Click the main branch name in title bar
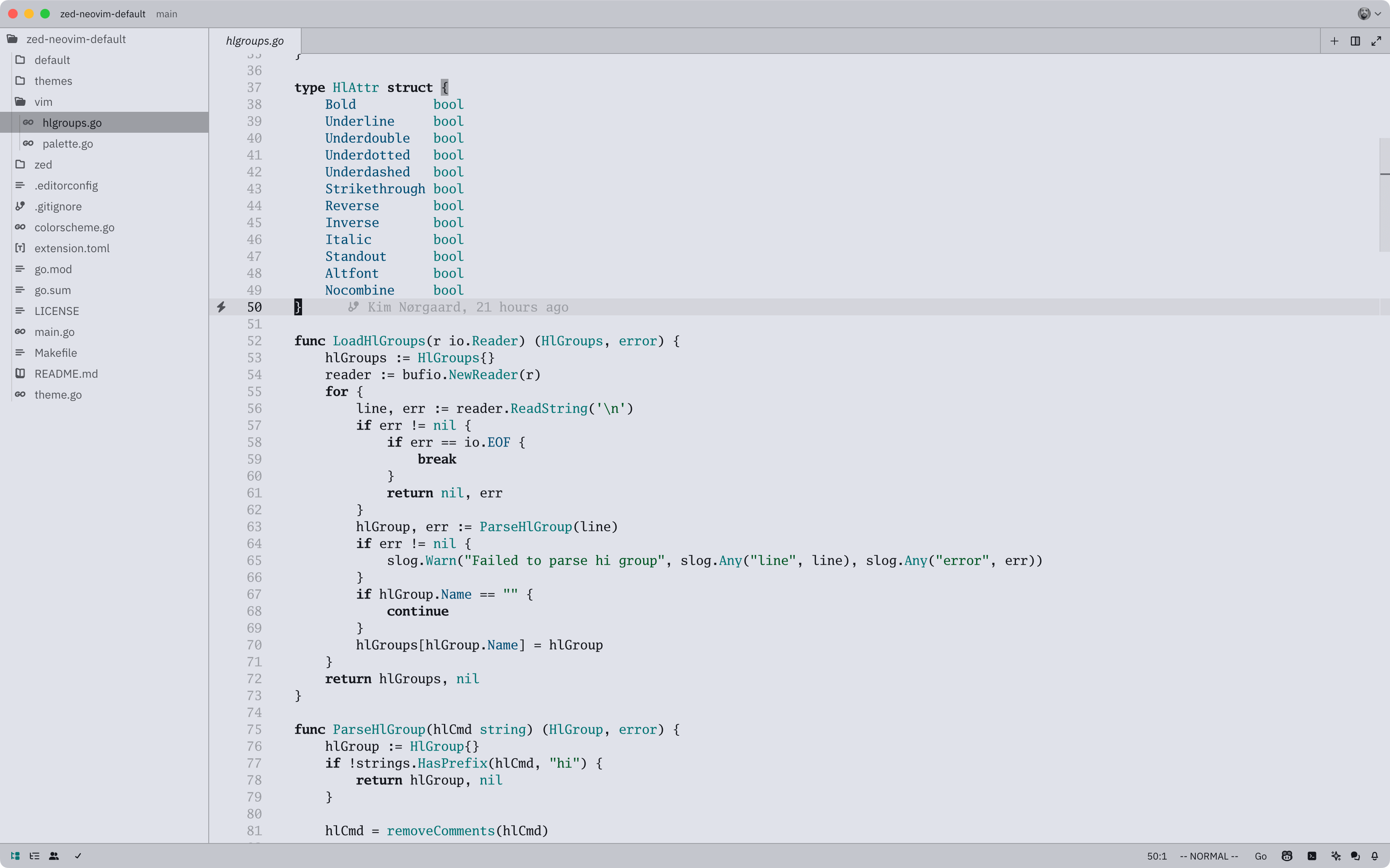 (167, 14)
